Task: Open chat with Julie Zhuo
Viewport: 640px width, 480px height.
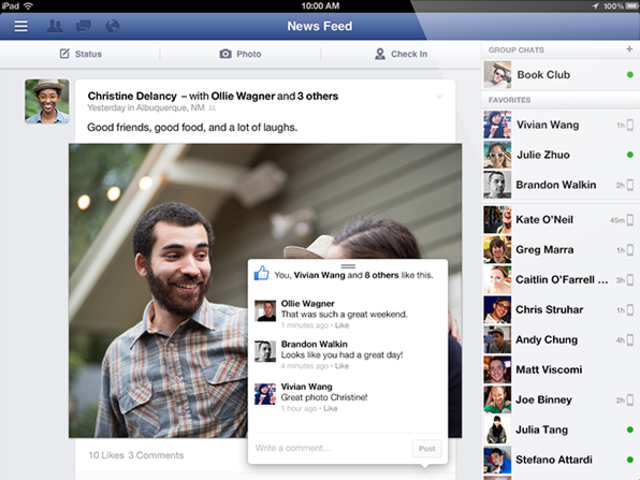Action: pos(560,155)
